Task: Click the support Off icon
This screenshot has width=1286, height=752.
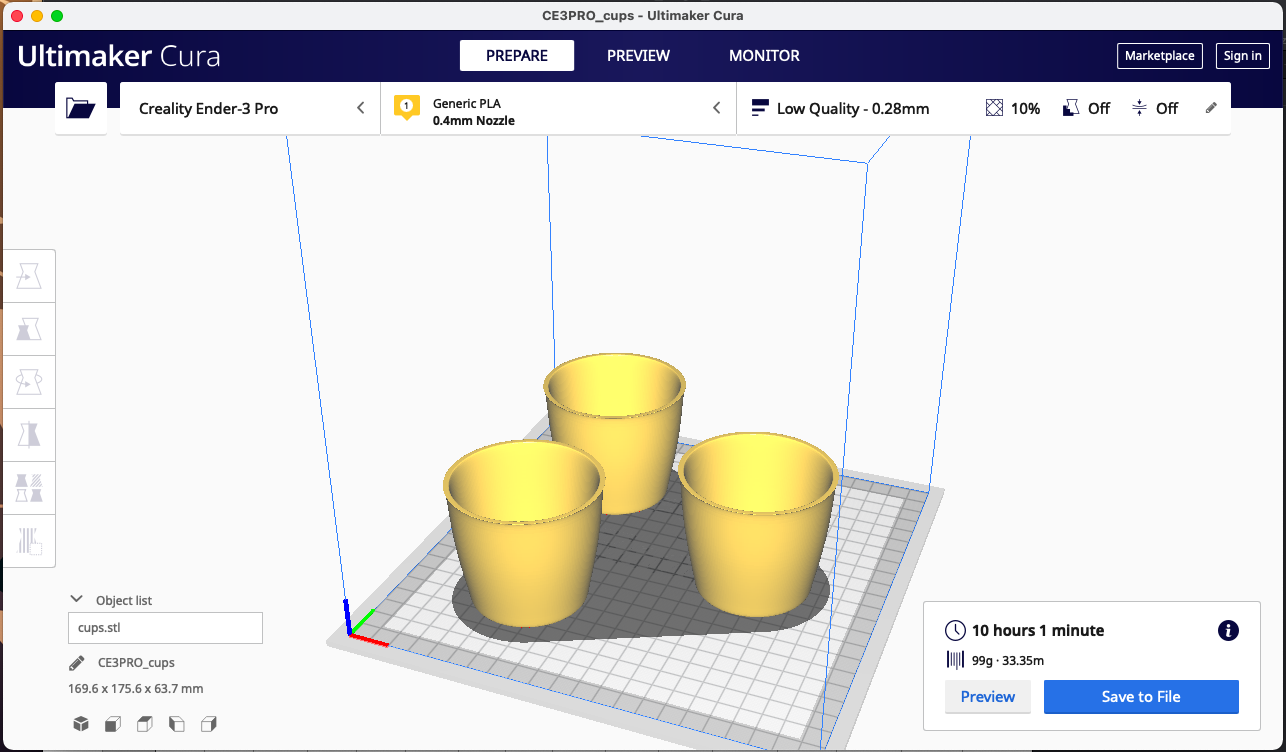Action: point(1071,108)
